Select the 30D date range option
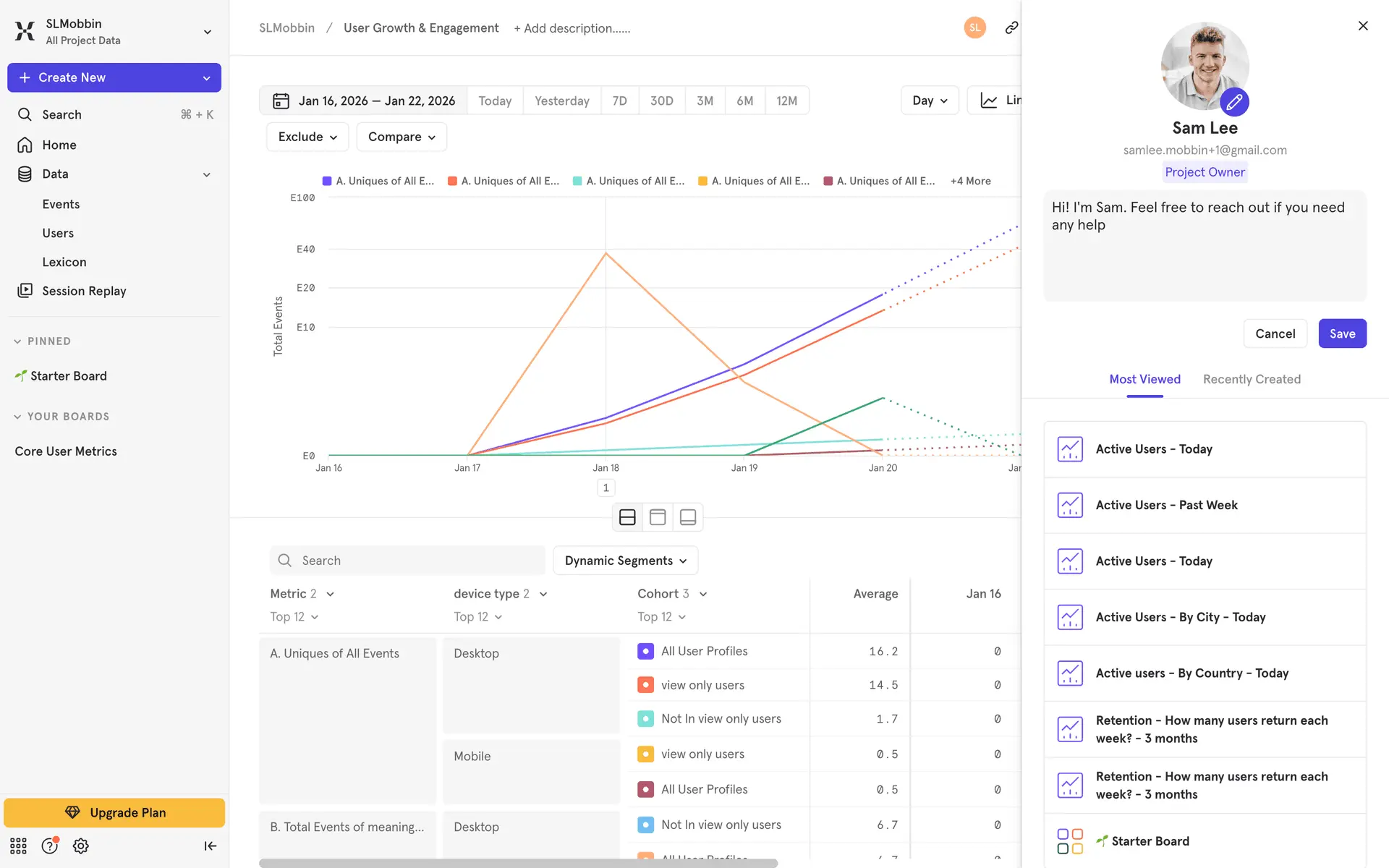This screenshot has height=868, width=1389. [x=661, y=101]
